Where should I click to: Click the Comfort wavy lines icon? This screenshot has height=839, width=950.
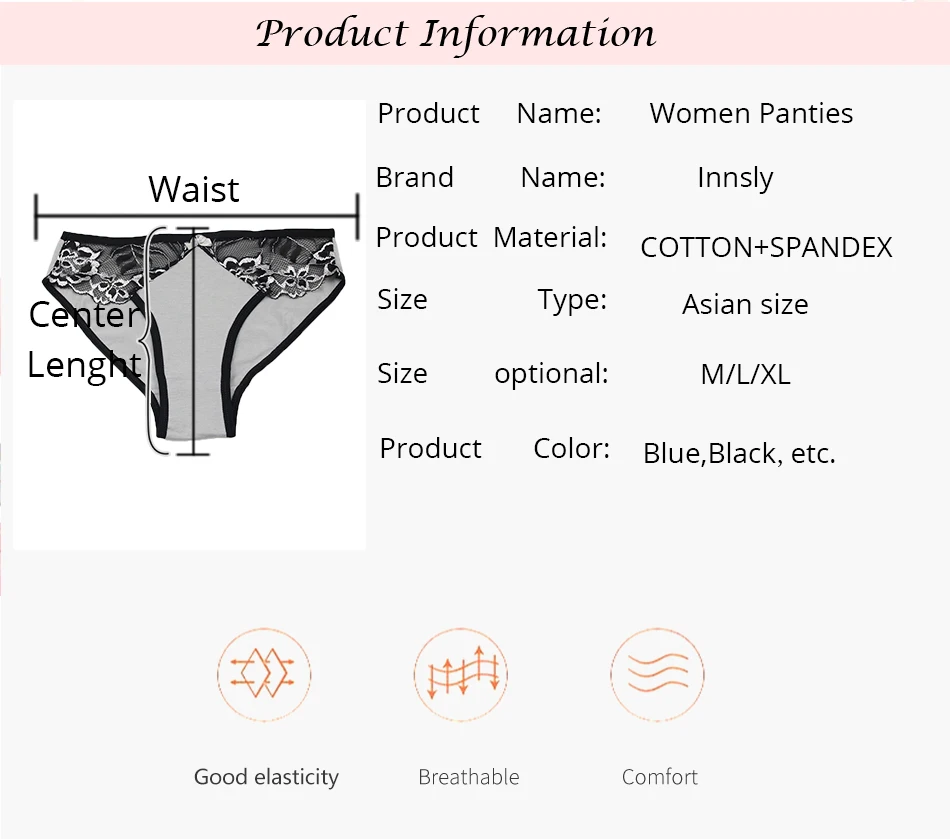(657, 674)
